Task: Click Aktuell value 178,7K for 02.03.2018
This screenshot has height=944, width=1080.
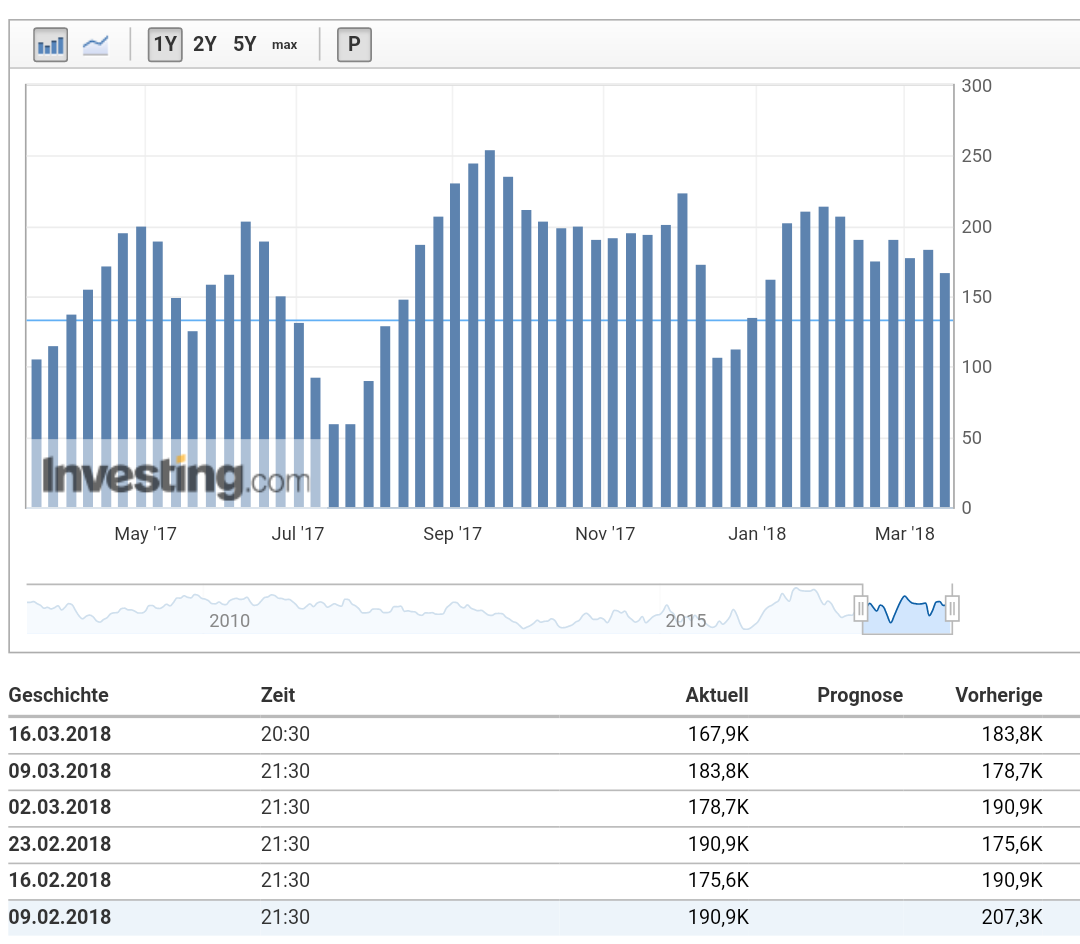Action: (x=718, y=807)
